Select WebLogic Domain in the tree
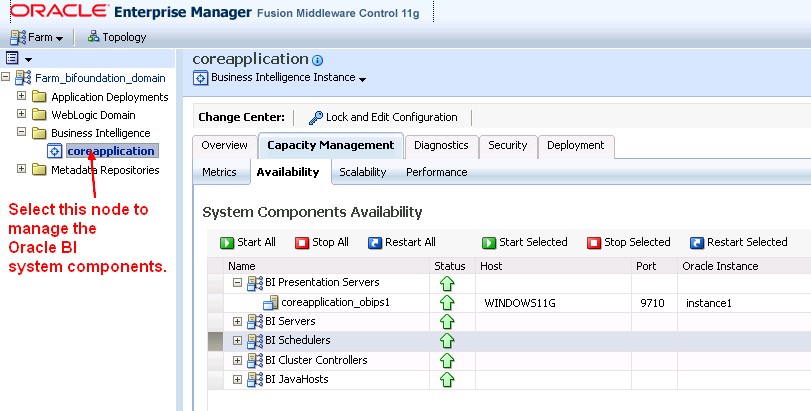The height and width of the screenshot is (411, 811). point(93,115)
